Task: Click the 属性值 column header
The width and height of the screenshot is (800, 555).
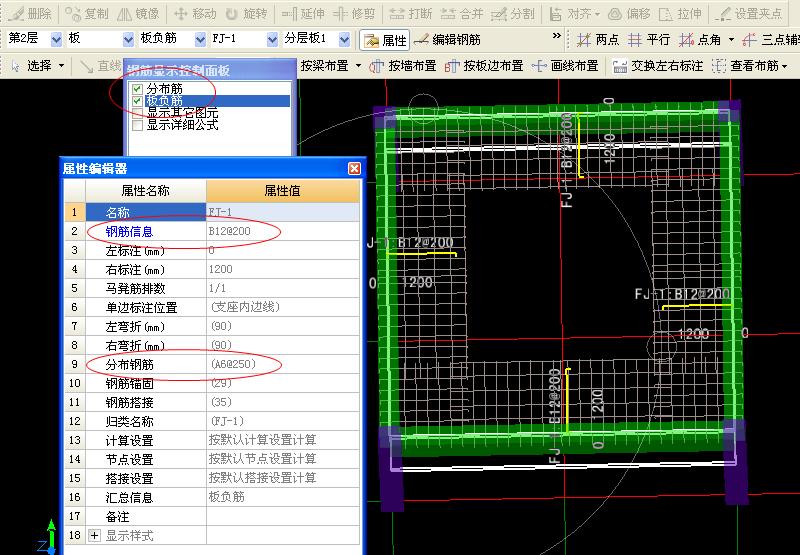Action: coord(283,191)
